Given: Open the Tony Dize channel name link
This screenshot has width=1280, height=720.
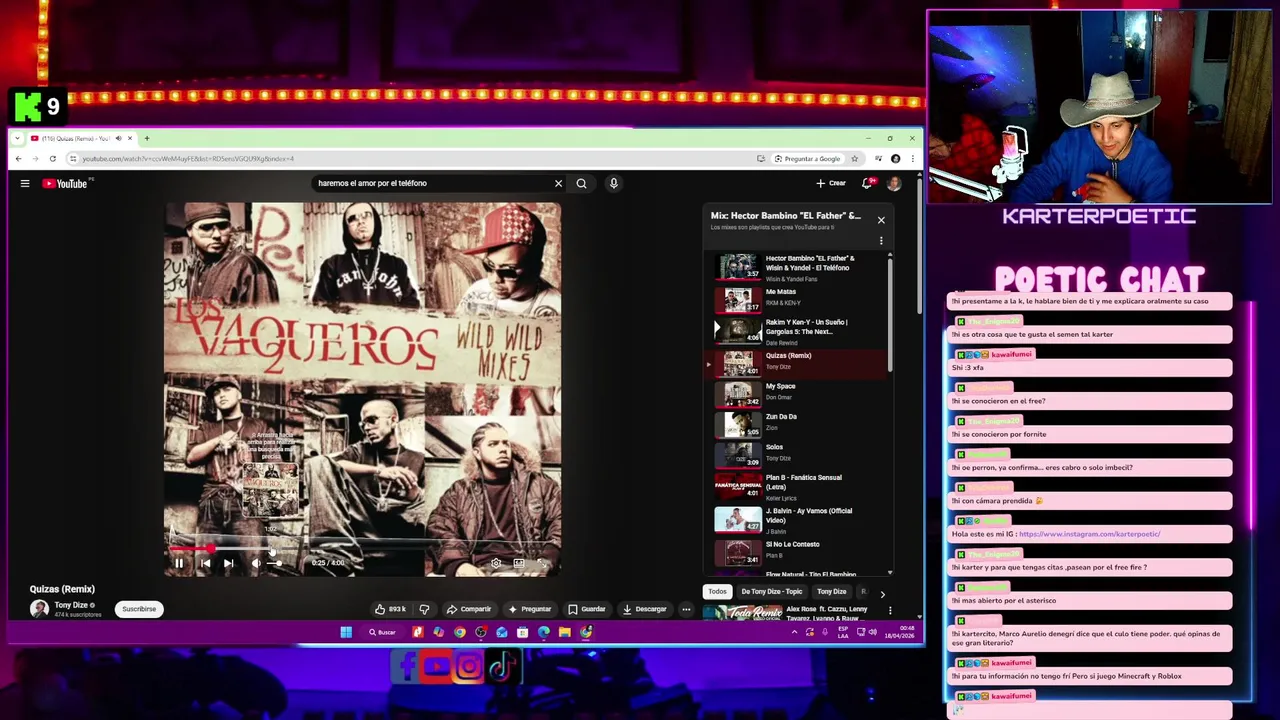Looking at the screenshot, I should coord(71,605).
